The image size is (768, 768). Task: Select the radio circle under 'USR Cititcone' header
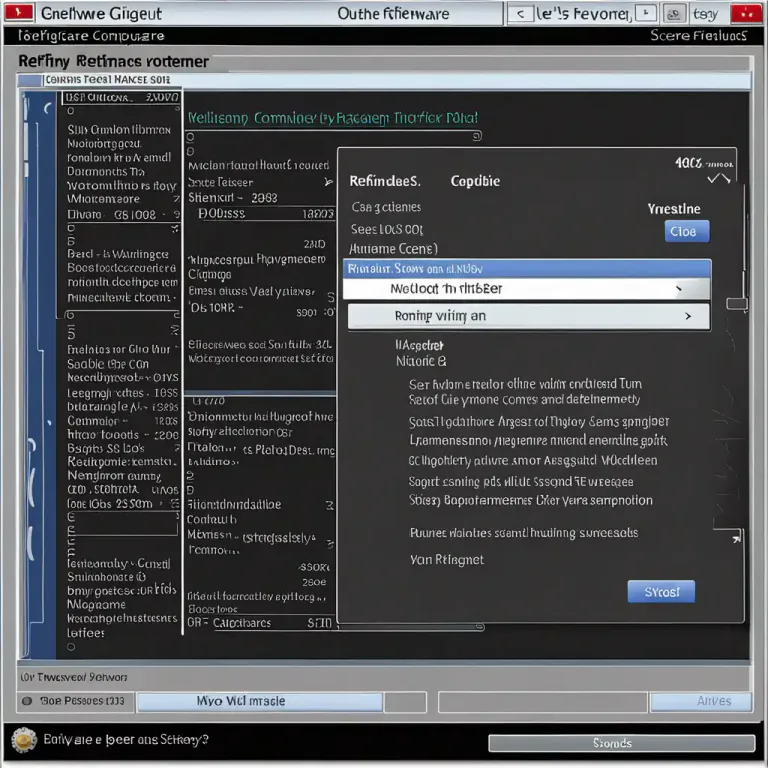point(71,111)
